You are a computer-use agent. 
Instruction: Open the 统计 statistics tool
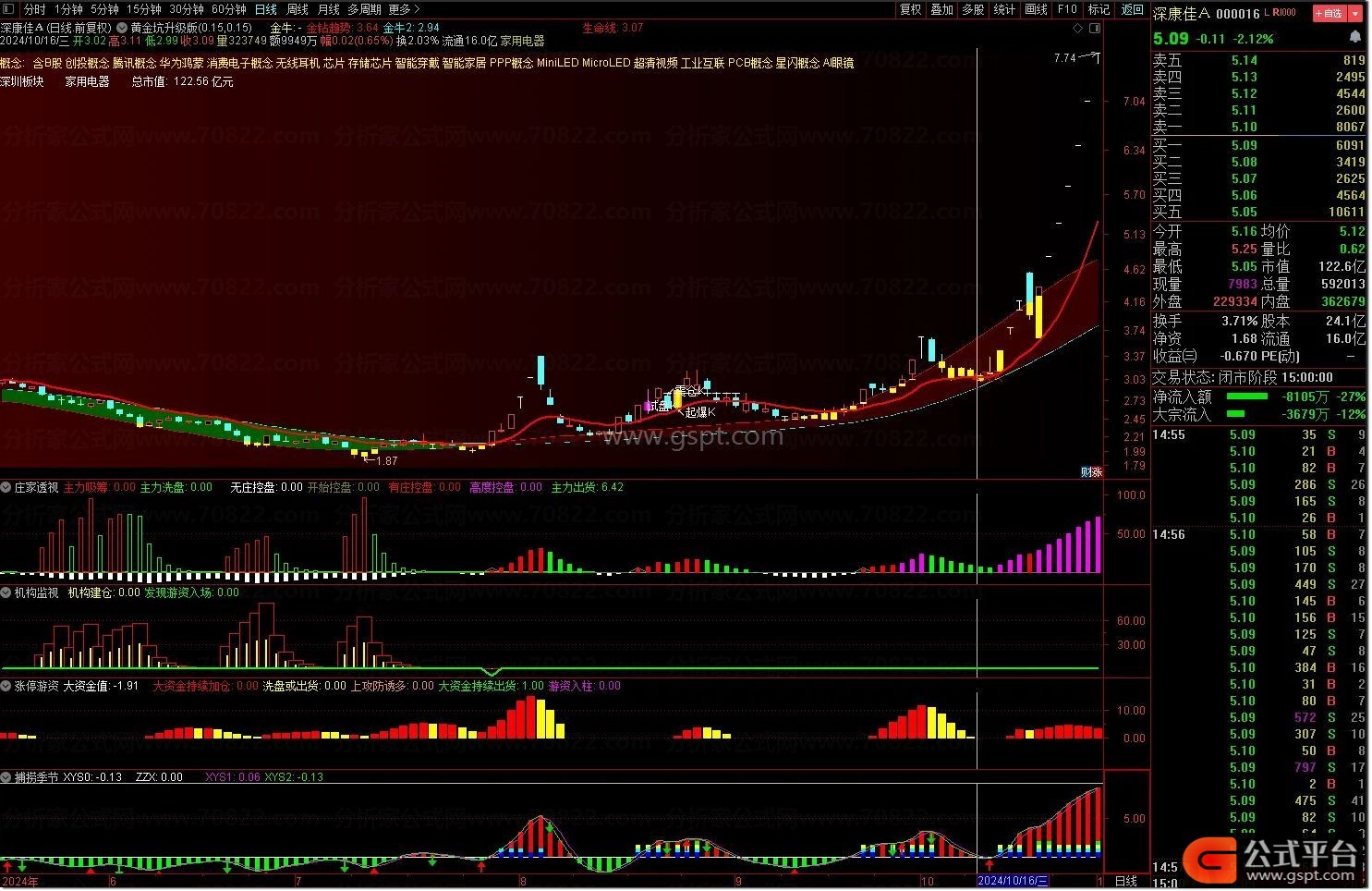point(1005,9)
